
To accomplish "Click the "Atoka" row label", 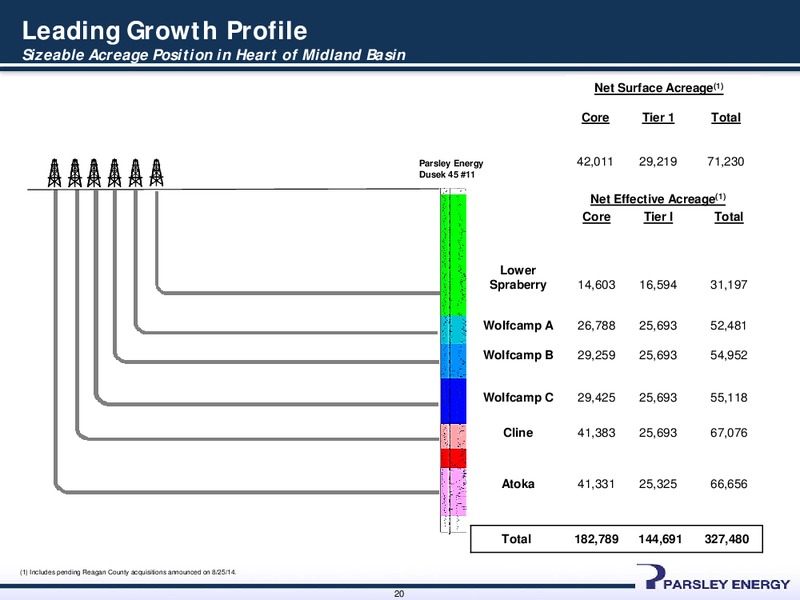I will (x=518, y=484).
